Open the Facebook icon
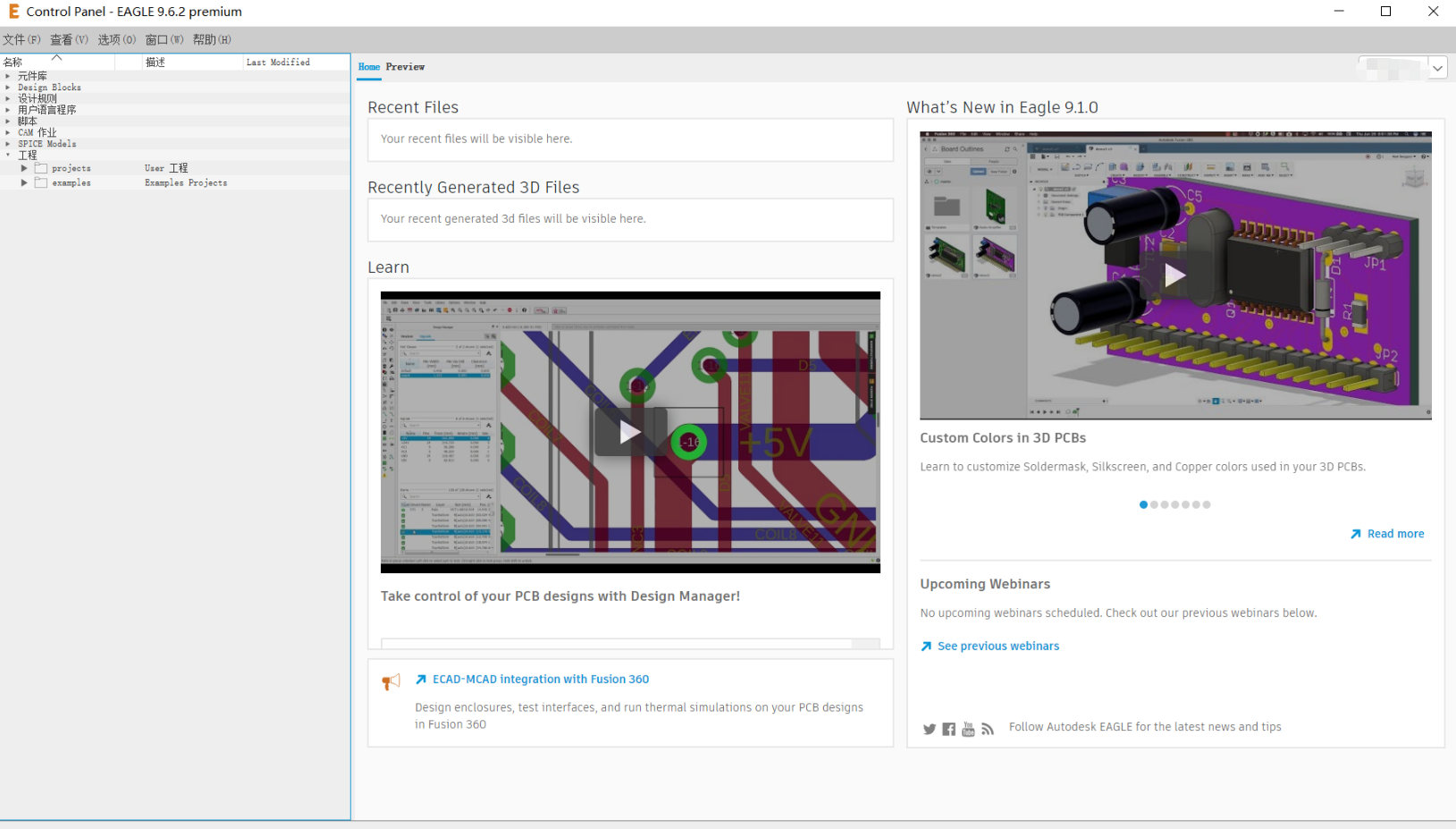This screenshot has height=829, width=1456. click(x=948, y=729)
